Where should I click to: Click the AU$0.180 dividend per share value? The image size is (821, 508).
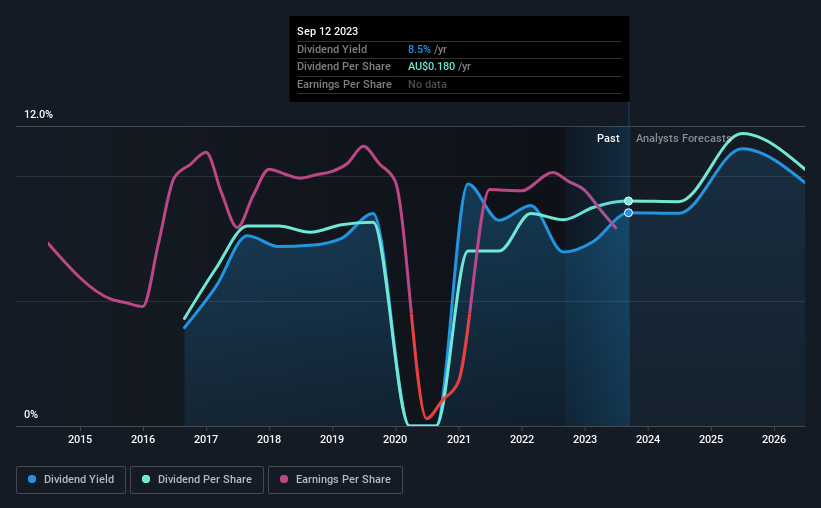click(431, 67)
